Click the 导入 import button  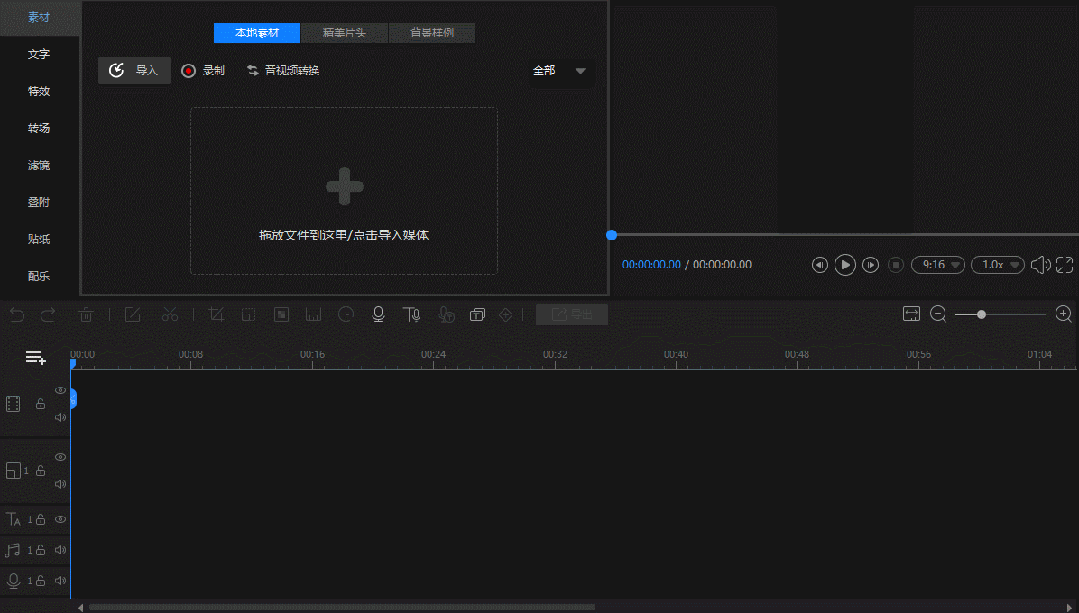(x=134, y=71)
